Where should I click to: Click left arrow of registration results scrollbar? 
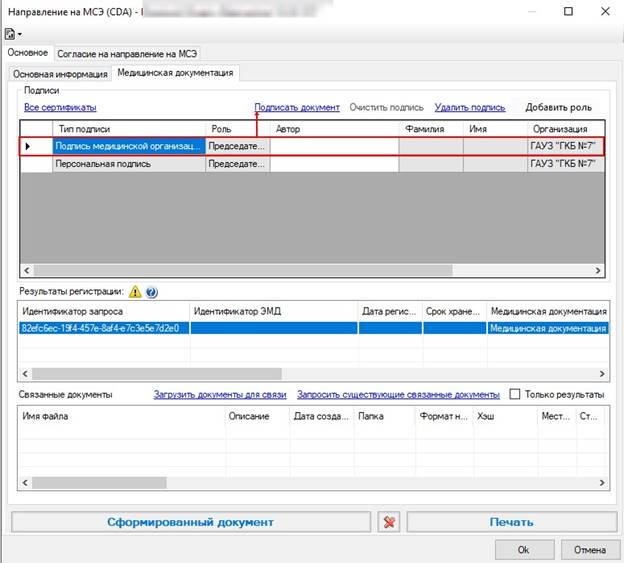click(25, 374)
